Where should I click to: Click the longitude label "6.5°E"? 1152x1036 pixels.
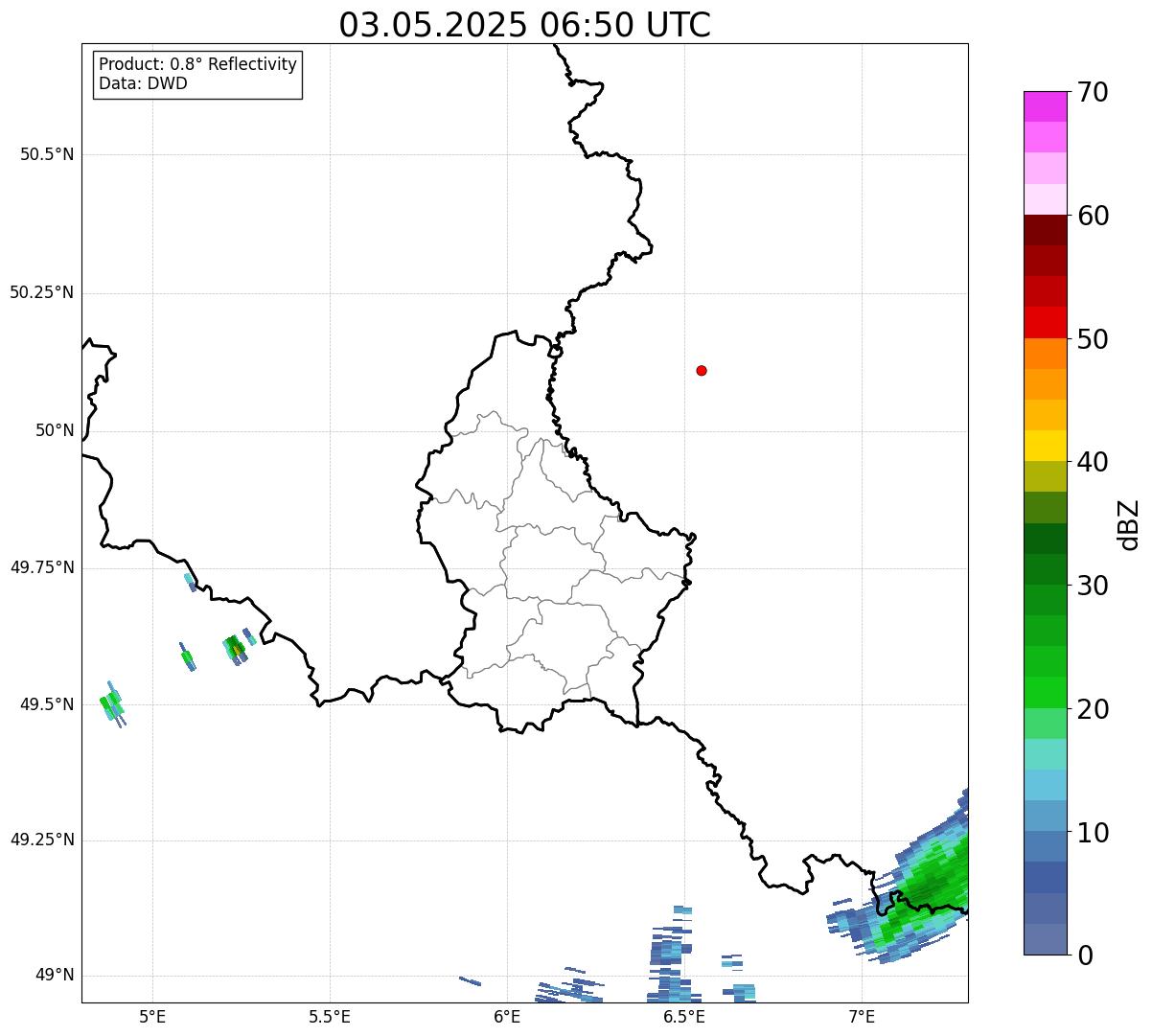pos(685,1016)
